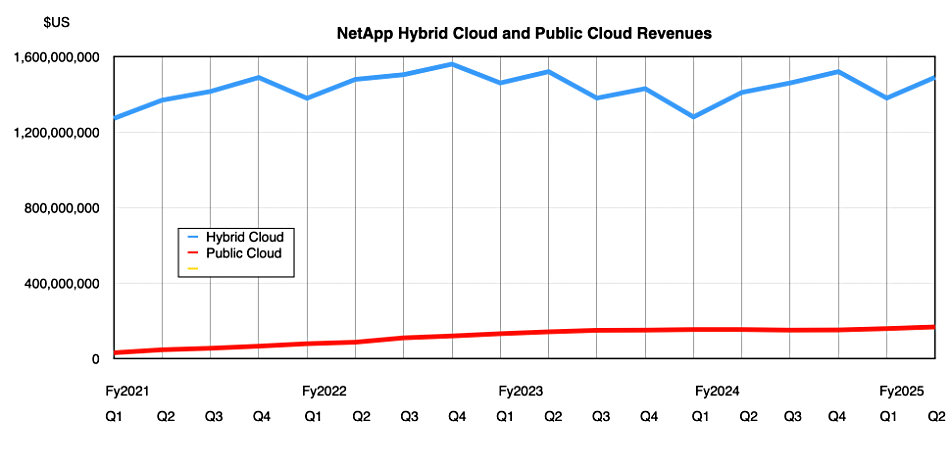Click the 1,600,000,000 y-axis value
This screenshot has width=950, height=475.
(58, 58)
